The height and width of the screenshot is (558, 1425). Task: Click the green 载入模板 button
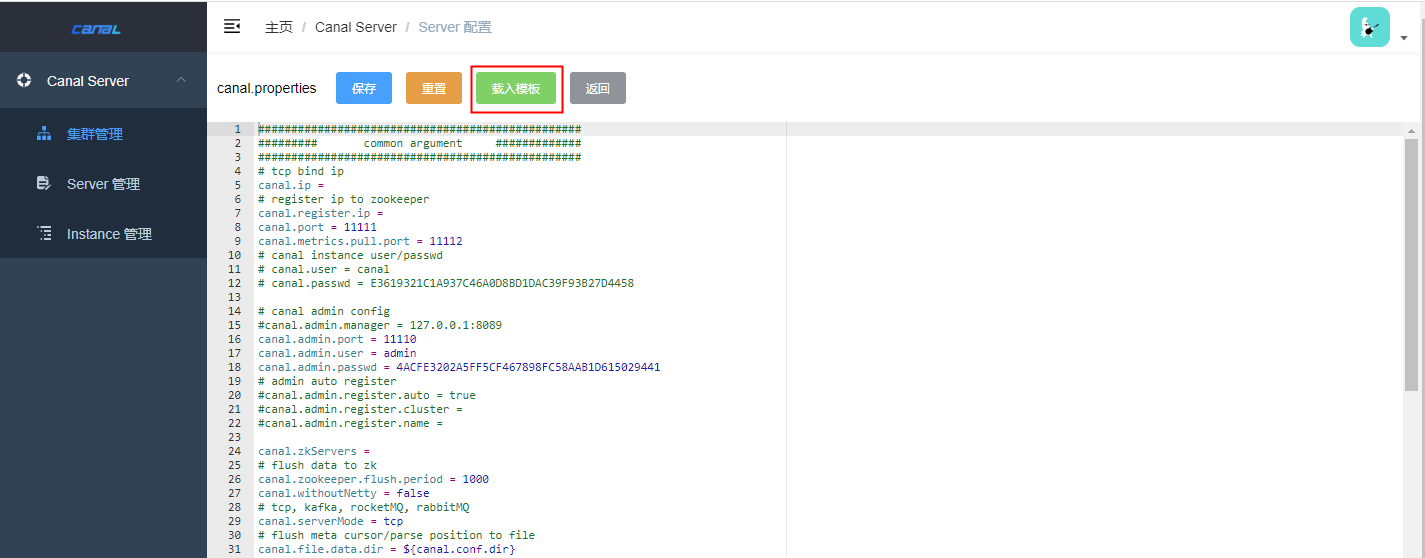(515, 88)
